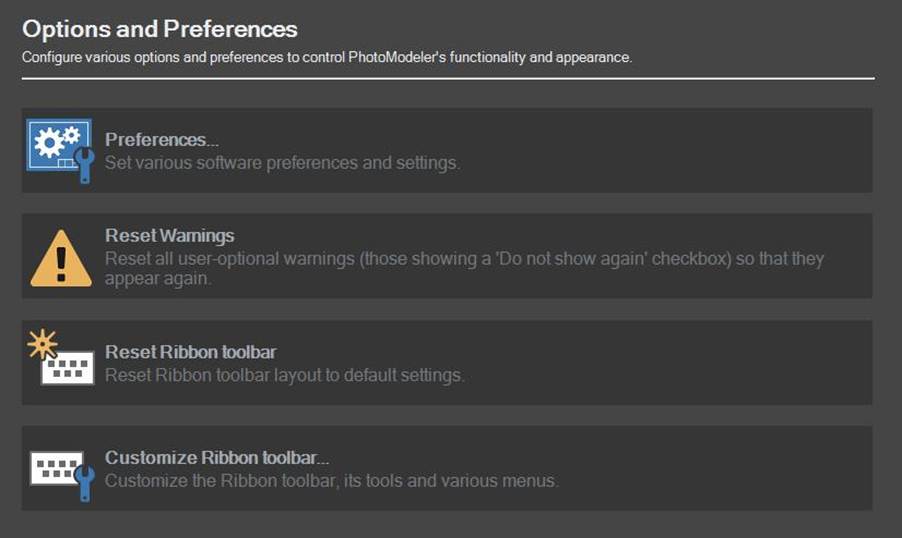The image size is (902, 538).
Task: Click the blue wrench on Preferences icon
Action: [x=84, y=167]
